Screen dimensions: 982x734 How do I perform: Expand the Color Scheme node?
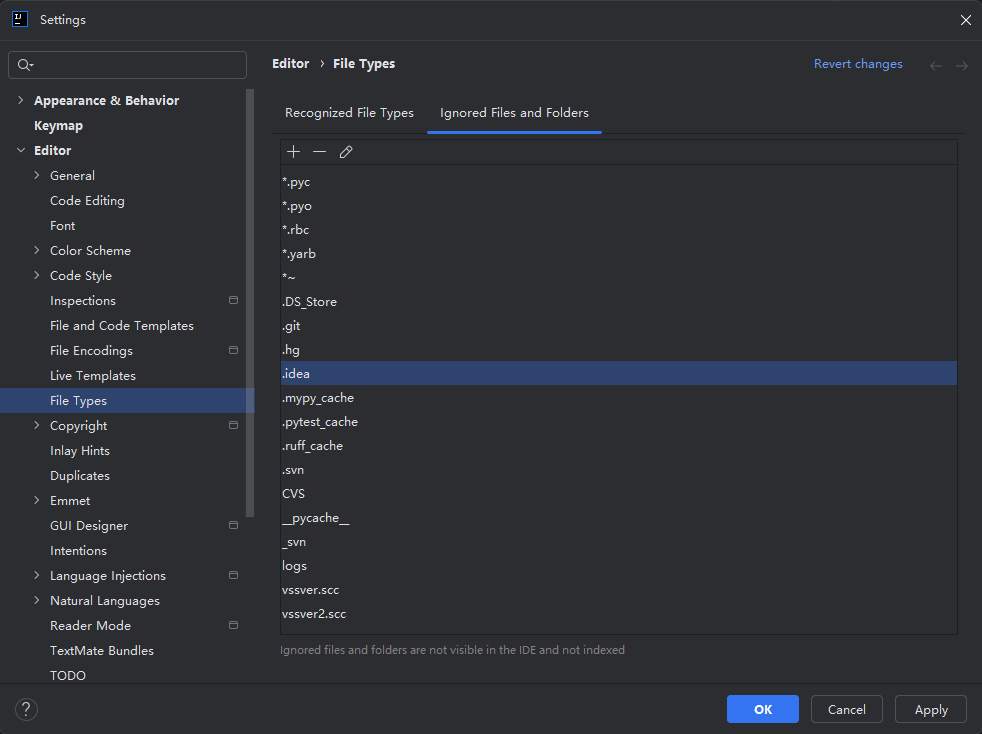point(37,250)
